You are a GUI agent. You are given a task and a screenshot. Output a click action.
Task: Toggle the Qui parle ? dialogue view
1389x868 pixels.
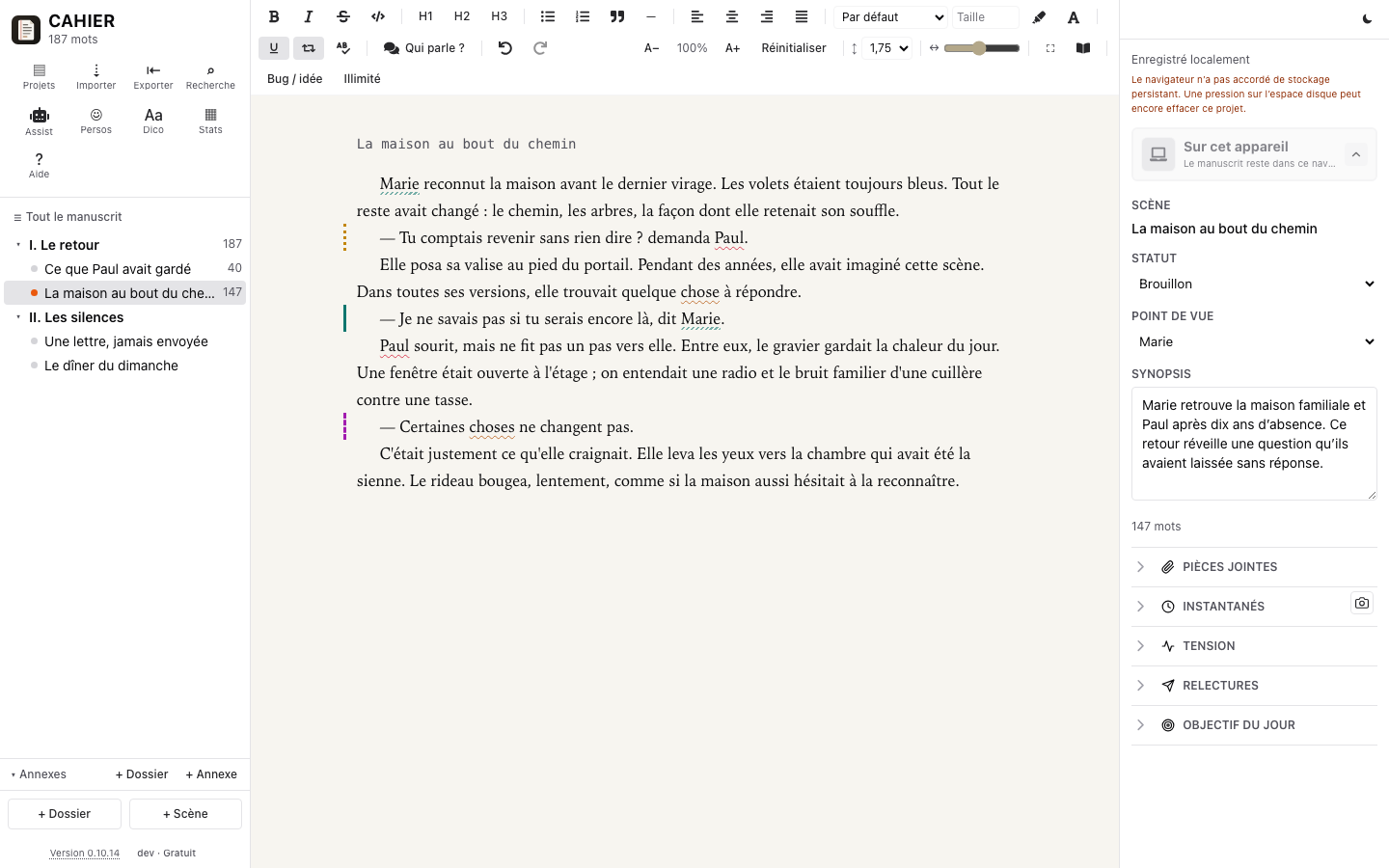tap(424, 48)
